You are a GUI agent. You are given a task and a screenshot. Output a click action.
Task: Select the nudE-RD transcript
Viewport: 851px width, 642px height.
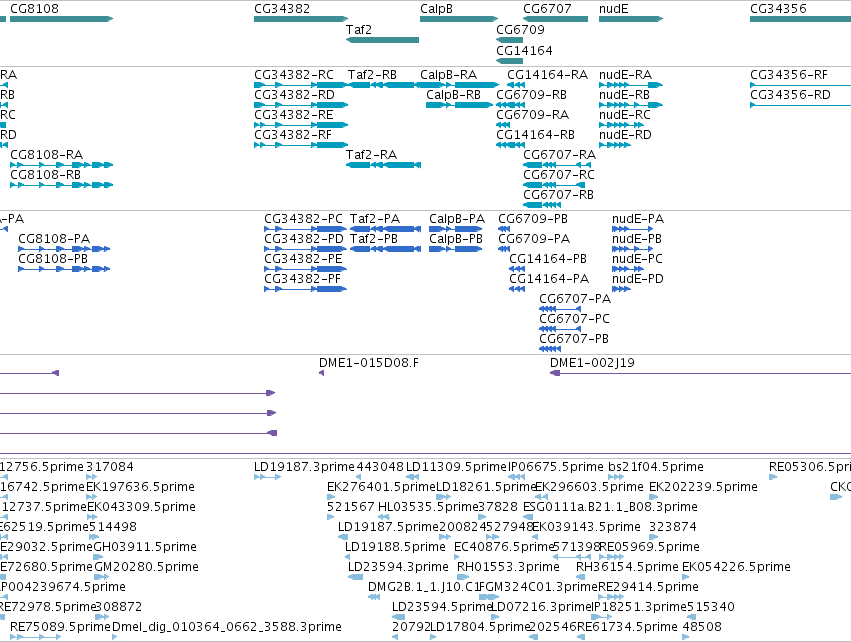point(625,135)
